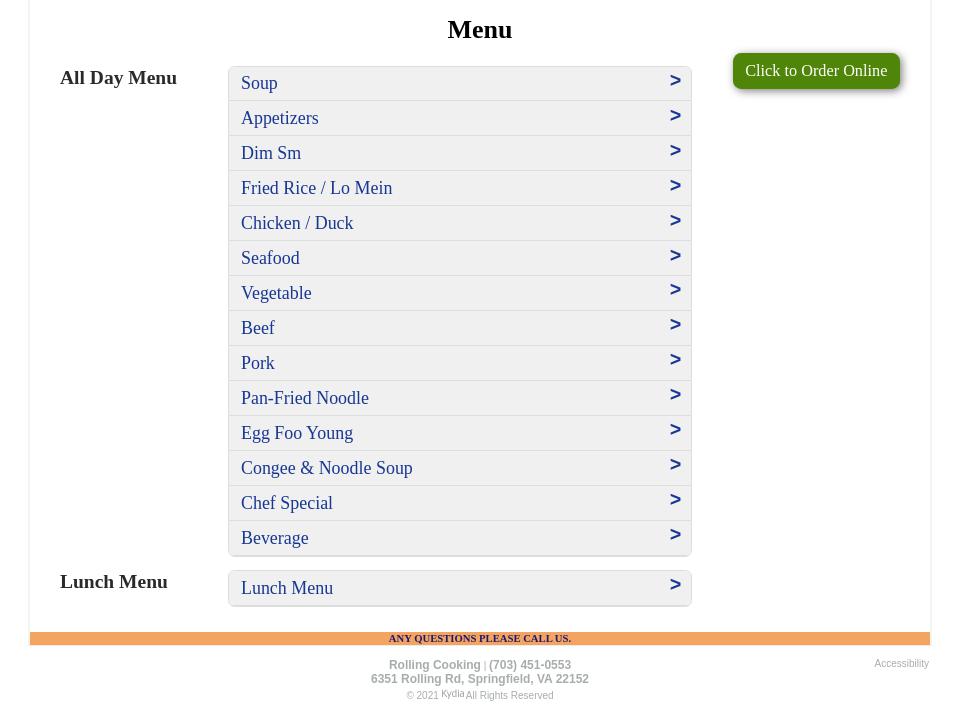960x723 pixels.
Task: Open the Pan-Fried Noodle category
Action: pyautogui.click(x=305, y=398)
